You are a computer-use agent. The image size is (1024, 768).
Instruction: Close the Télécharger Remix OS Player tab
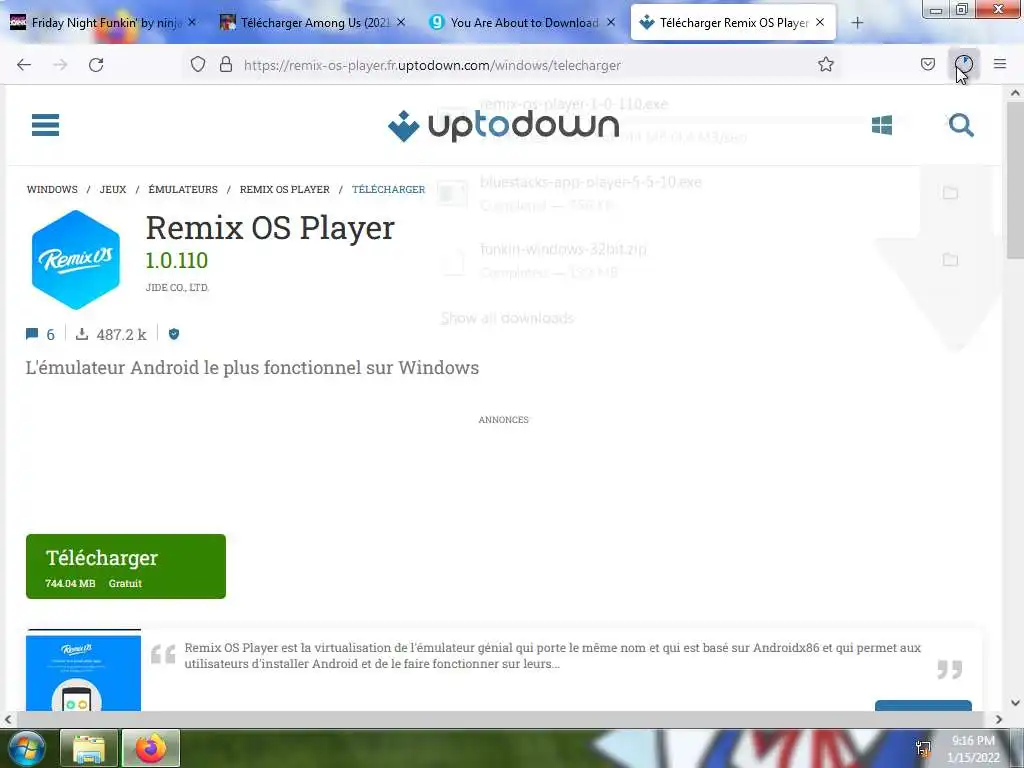(x=820, y=22)
